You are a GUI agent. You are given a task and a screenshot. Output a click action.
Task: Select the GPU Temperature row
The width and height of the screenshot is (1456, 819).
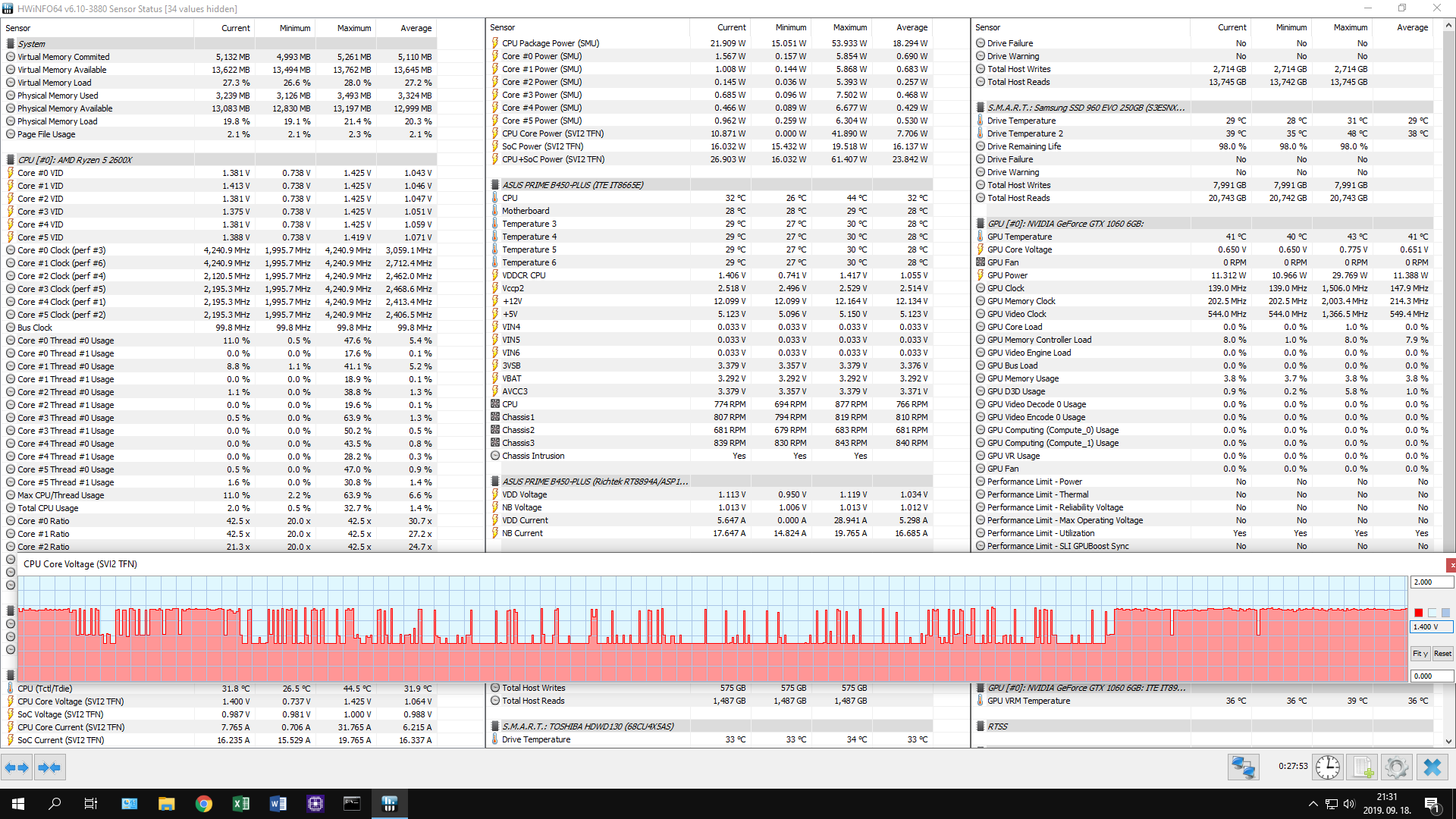click(x=1204, y=237)
